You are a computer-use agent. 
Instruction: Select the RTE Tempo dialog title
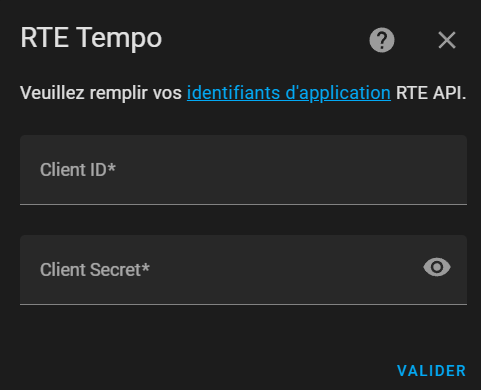pos(91,38)
